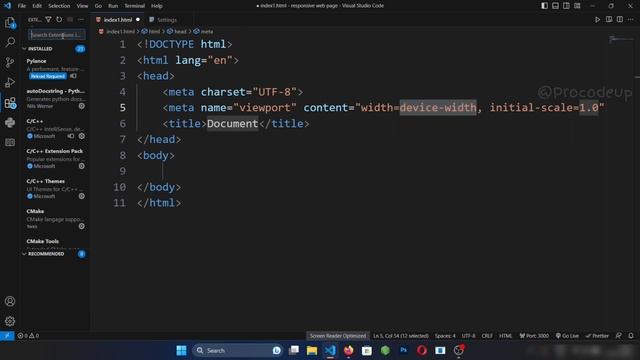Click the code minimap preview
The height and width of the screenshot is (360, 640).
pyautogui.click(x=621, y=40)
